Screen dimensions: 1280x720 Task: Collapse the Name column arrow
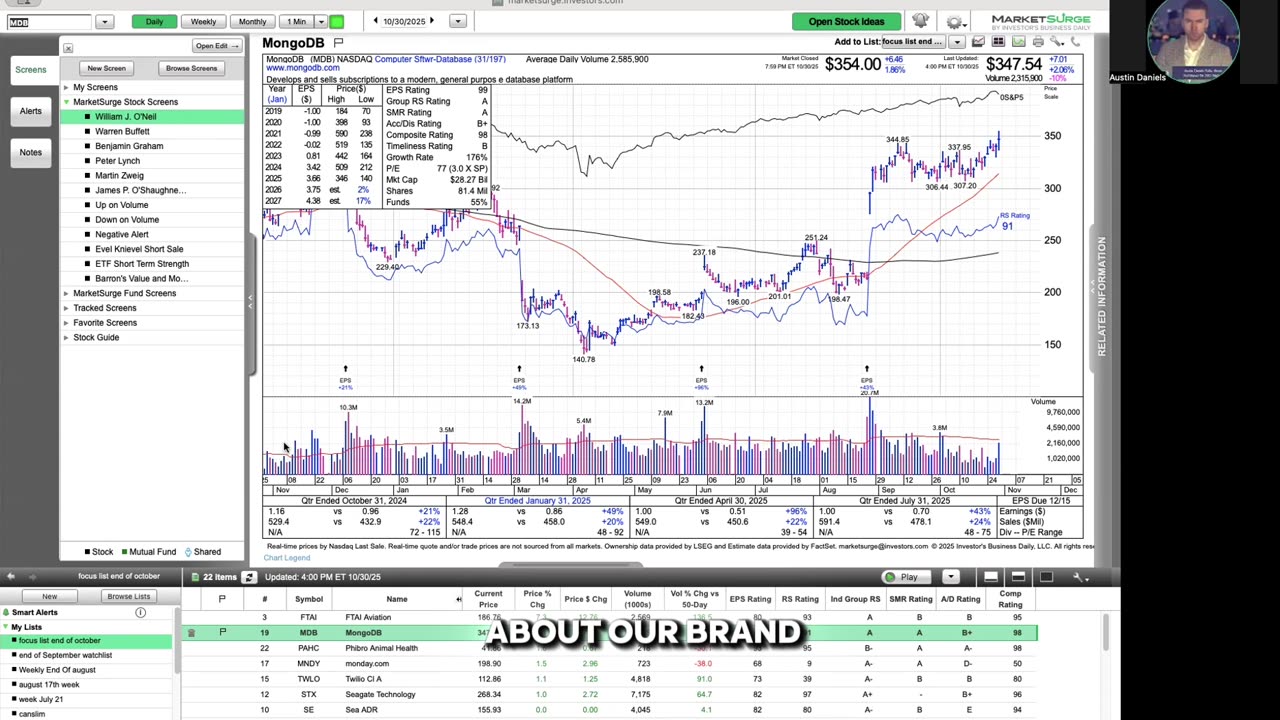click(458, 600)
